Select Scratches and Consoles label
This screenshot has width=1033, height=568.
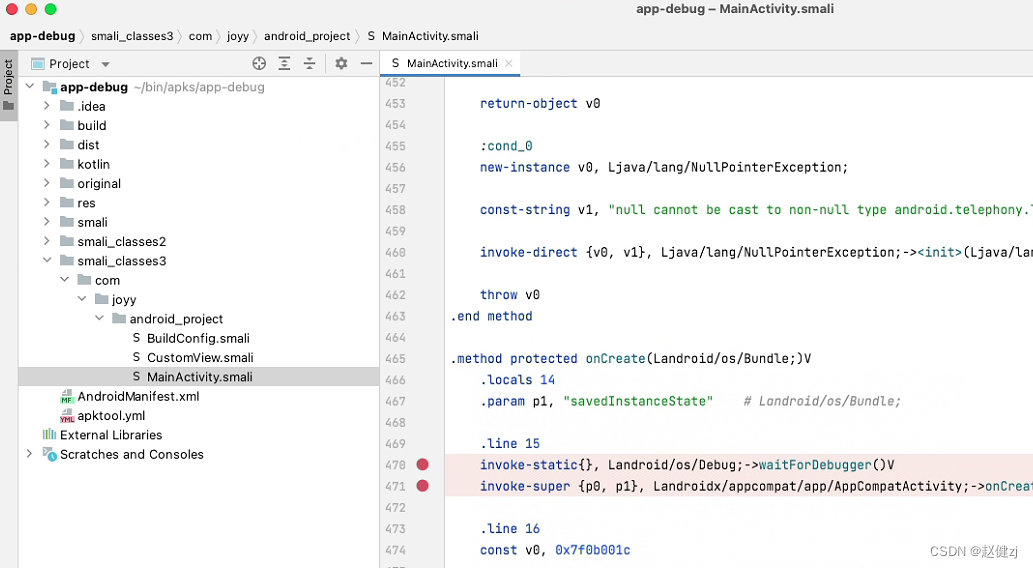(132, 455)
